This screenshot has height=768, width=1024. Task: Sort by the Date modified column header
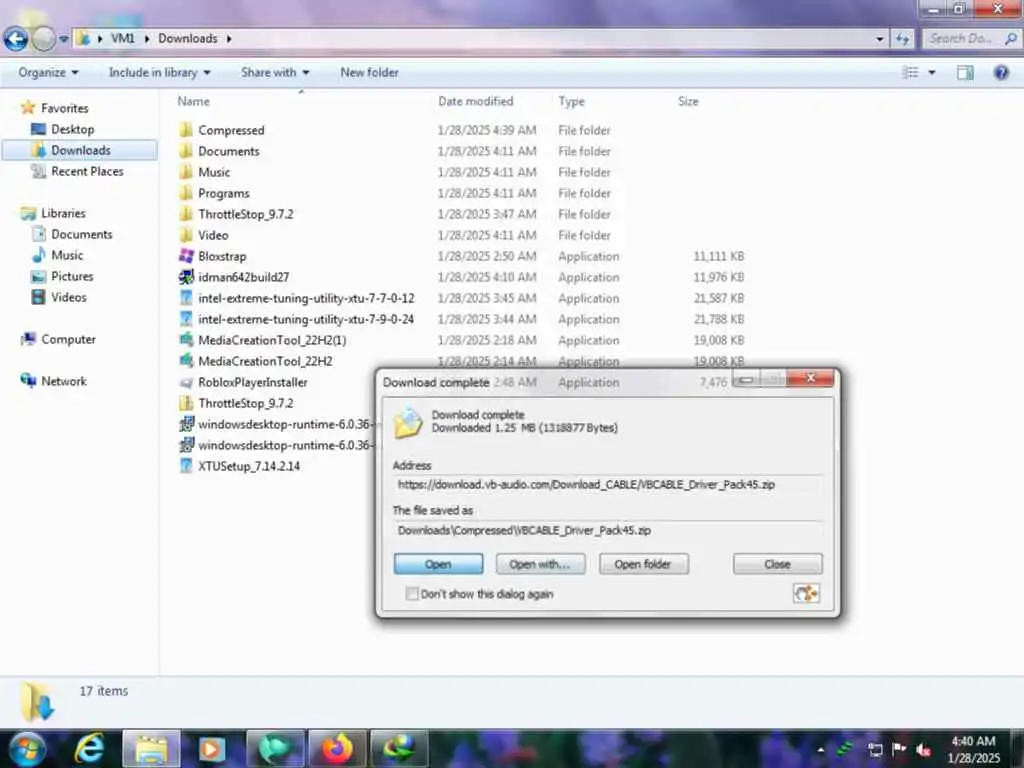475,101
